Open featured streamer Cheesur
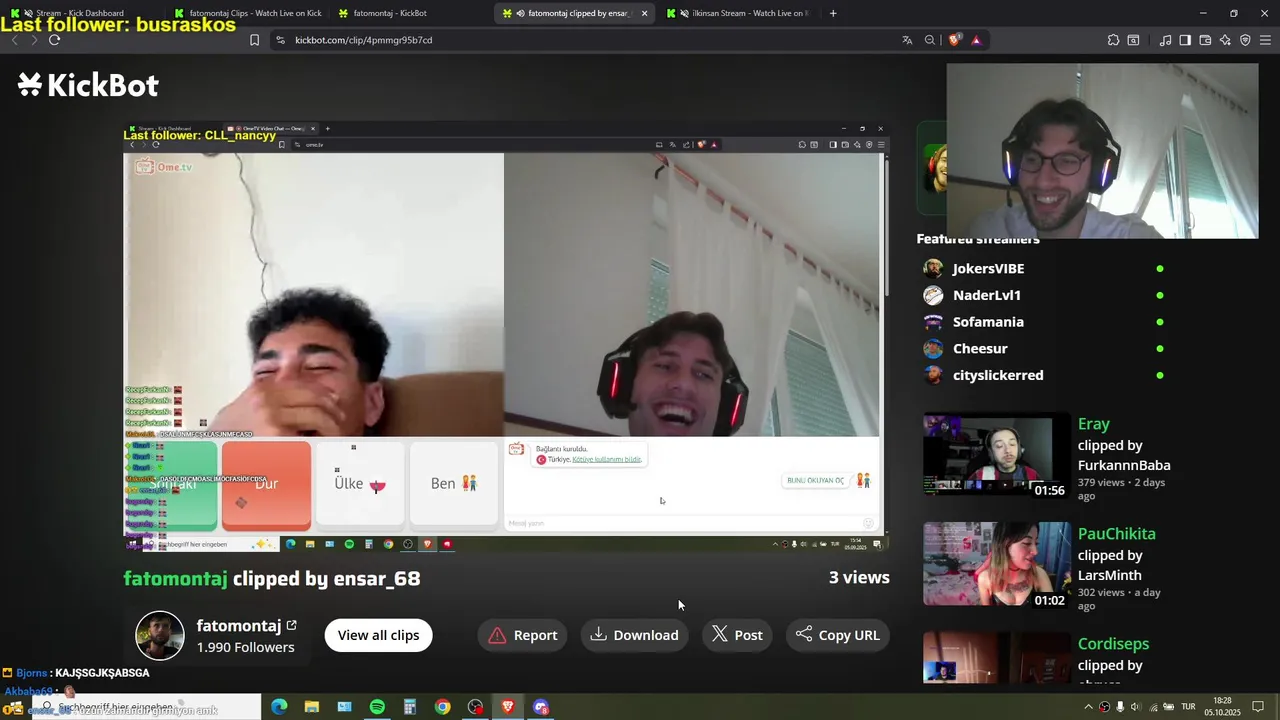 (x=980, y=349)
